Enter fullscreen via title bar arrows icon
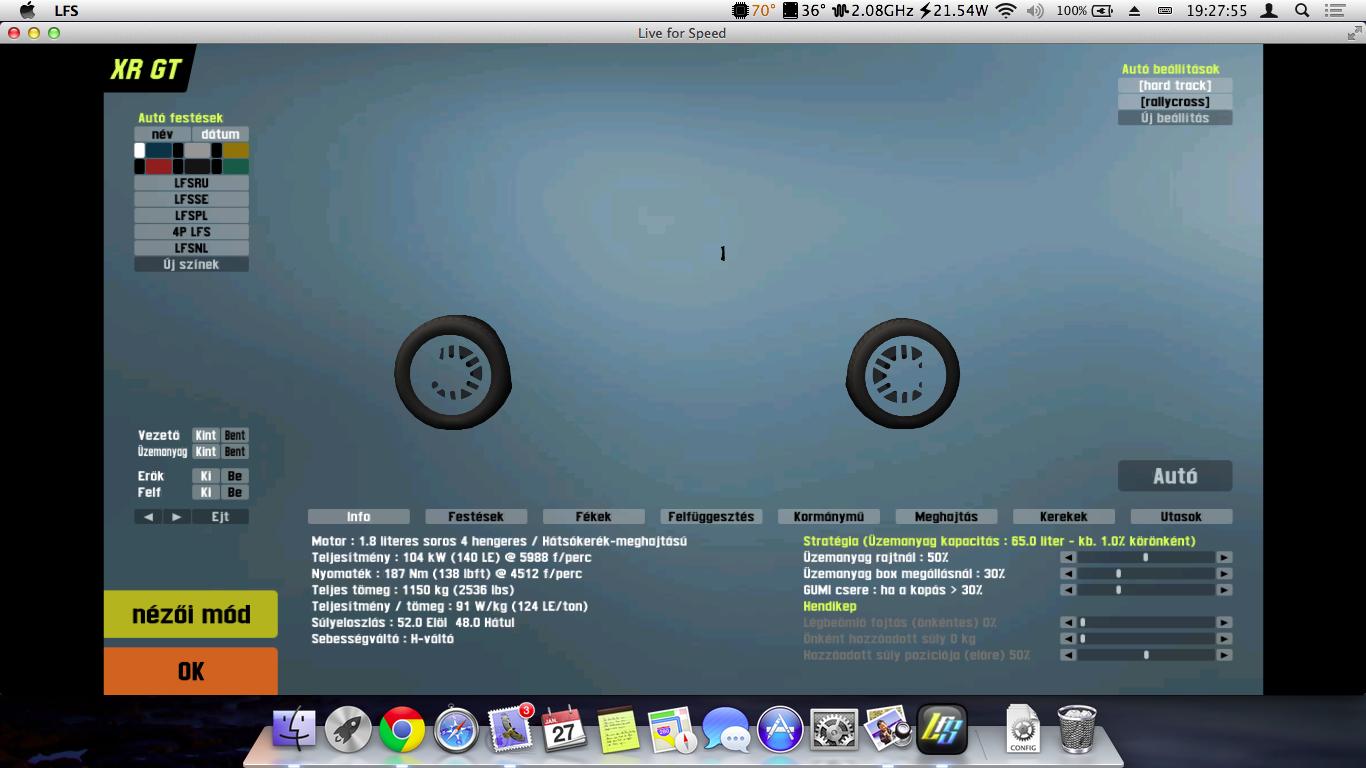The height and width of the screenshot is (768, 1366). (x=1354, y=33)
